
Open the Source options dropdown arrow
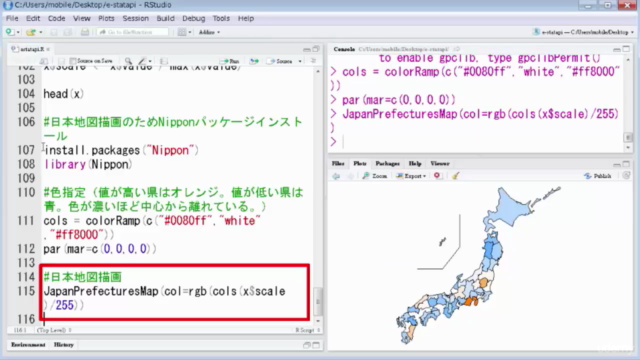coord(300,62)
